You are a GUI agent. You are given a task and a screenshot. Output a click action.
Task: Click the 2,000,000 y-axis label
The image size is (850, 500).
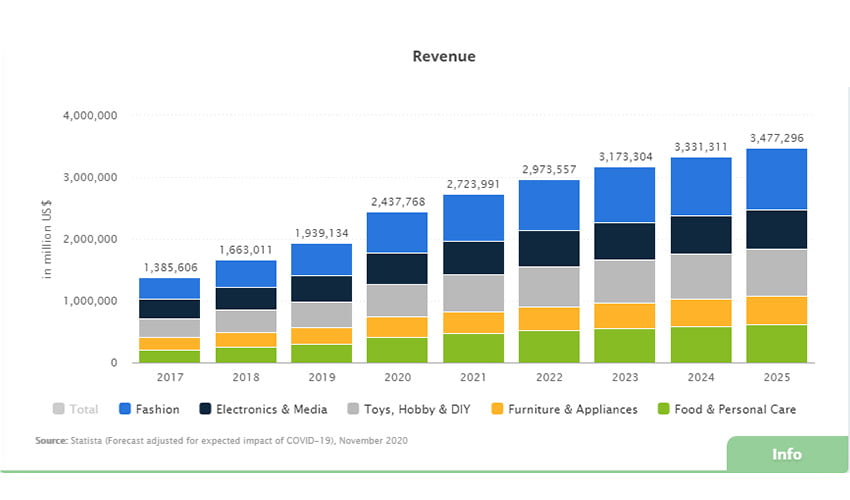(x=90, y=239)
